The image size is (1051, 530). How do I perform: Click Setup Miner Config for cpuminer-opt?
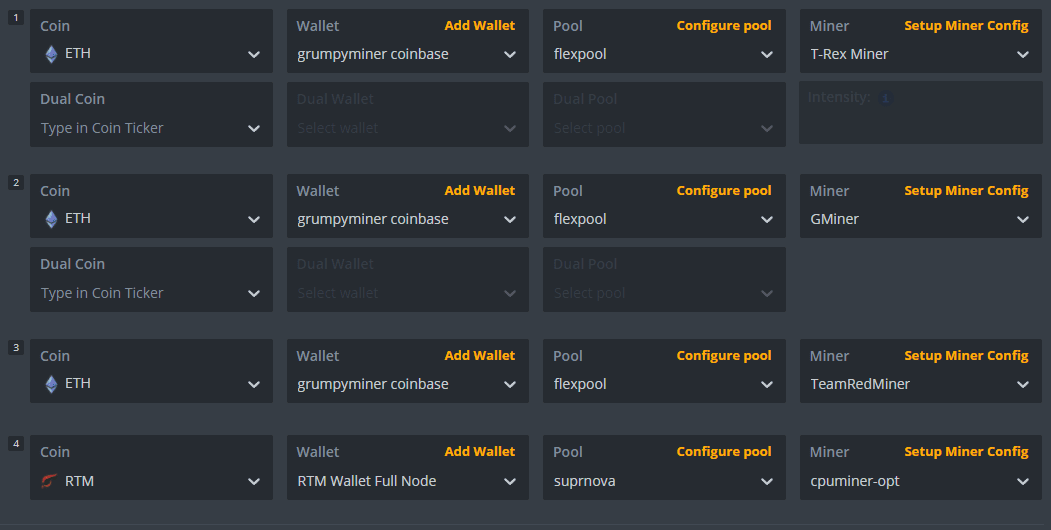pos(966,452)
